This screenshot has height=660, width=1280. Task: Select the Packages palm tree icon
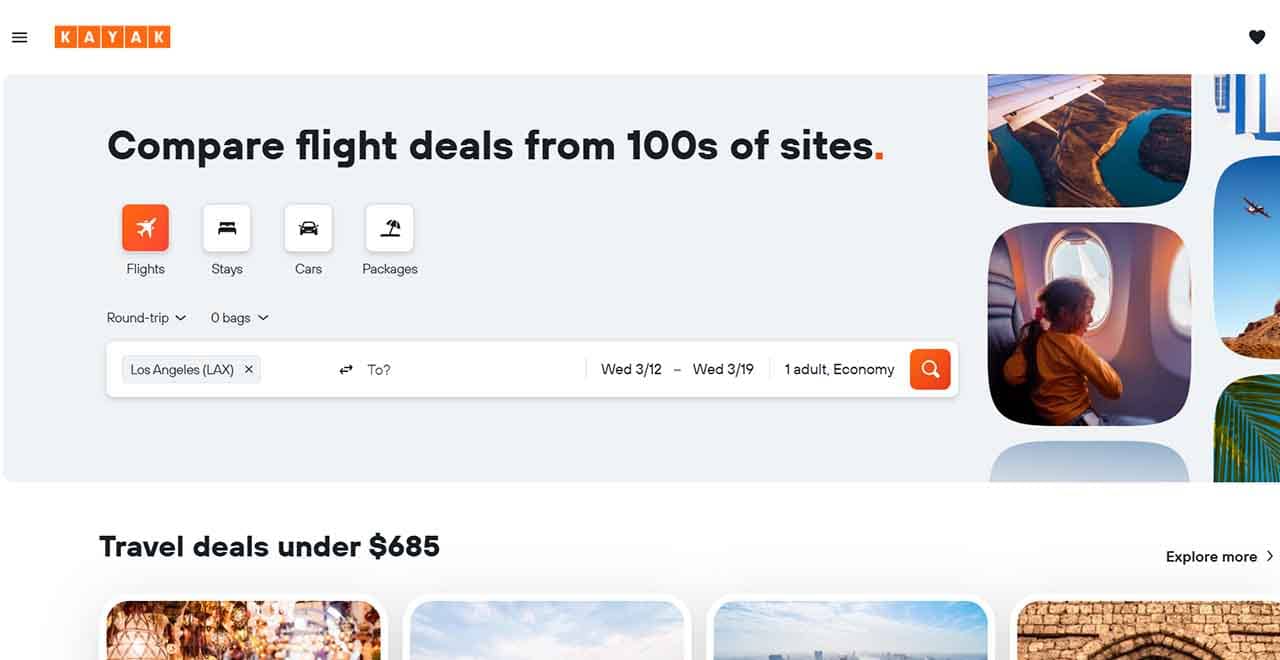390,228
